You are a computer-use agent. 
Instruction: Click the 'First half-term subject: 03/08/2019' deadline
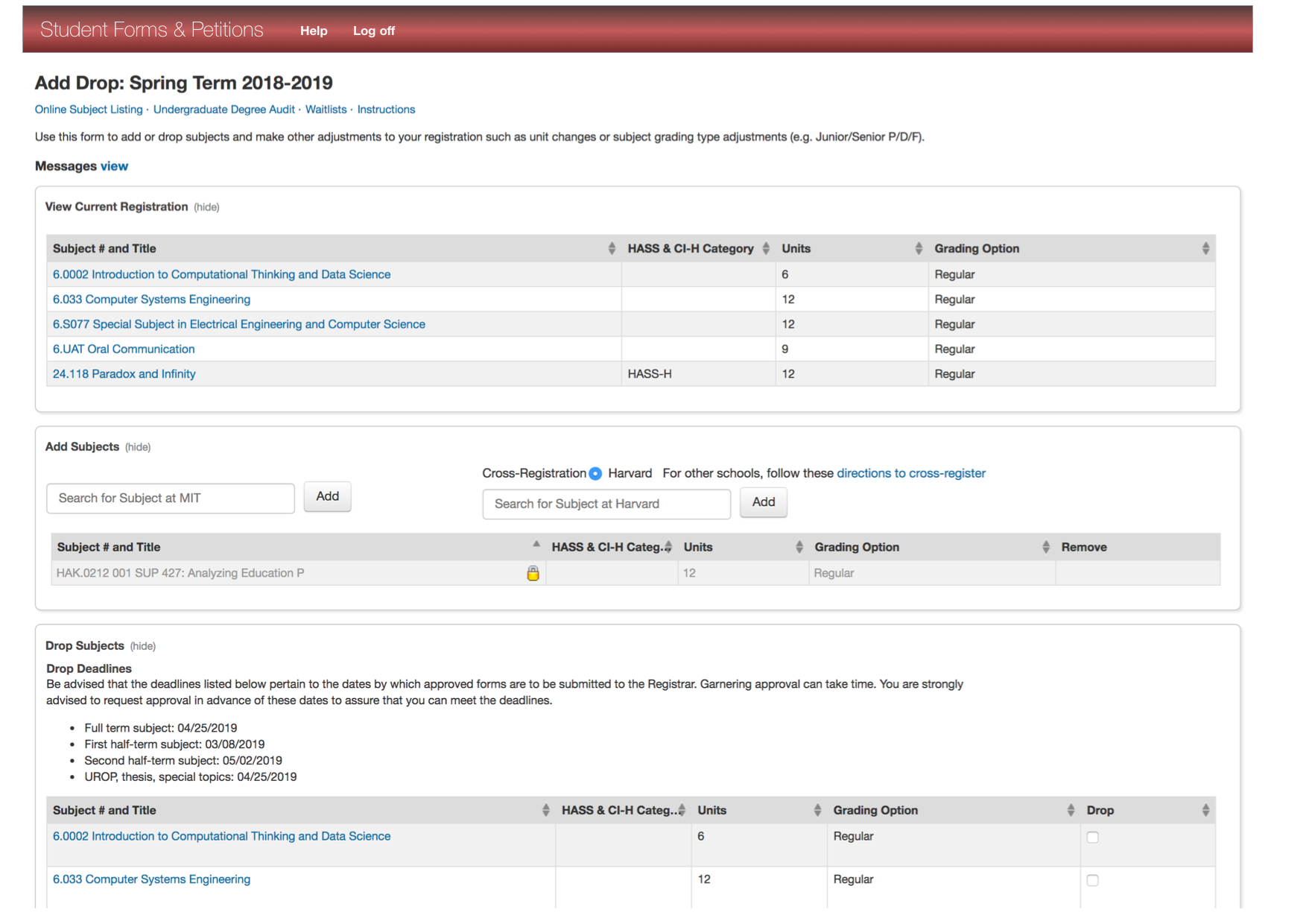pyautogui.click(x=174, y=744)
